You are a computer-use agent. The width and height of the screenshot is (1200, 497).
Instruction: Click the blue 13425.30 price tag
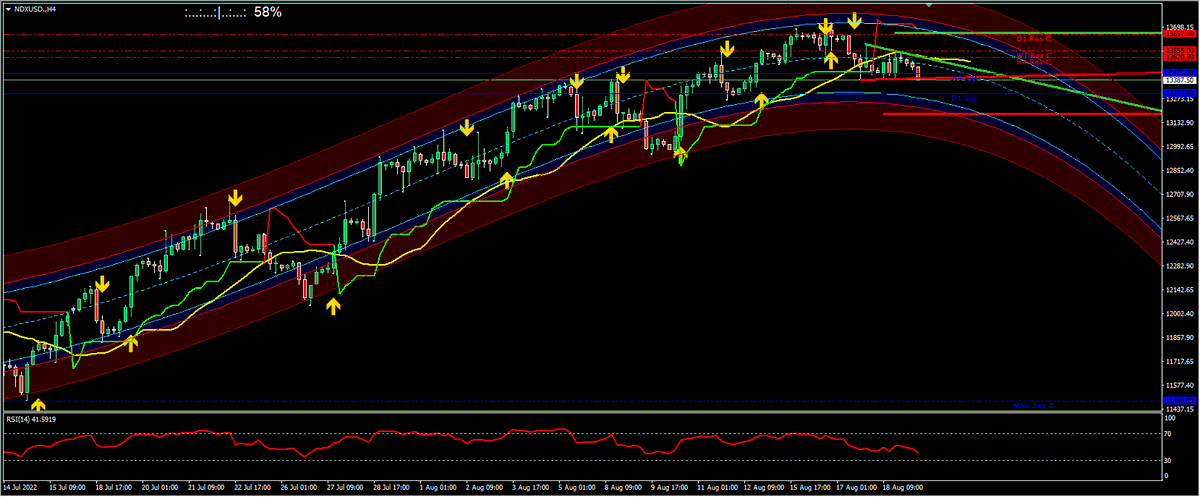(1180, 73)
